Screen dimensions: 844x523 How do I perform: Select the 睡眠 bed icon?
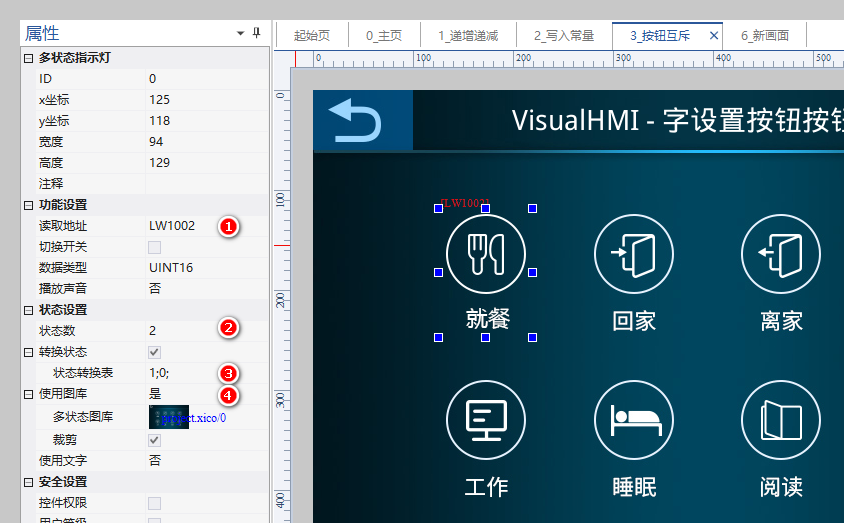634,420
